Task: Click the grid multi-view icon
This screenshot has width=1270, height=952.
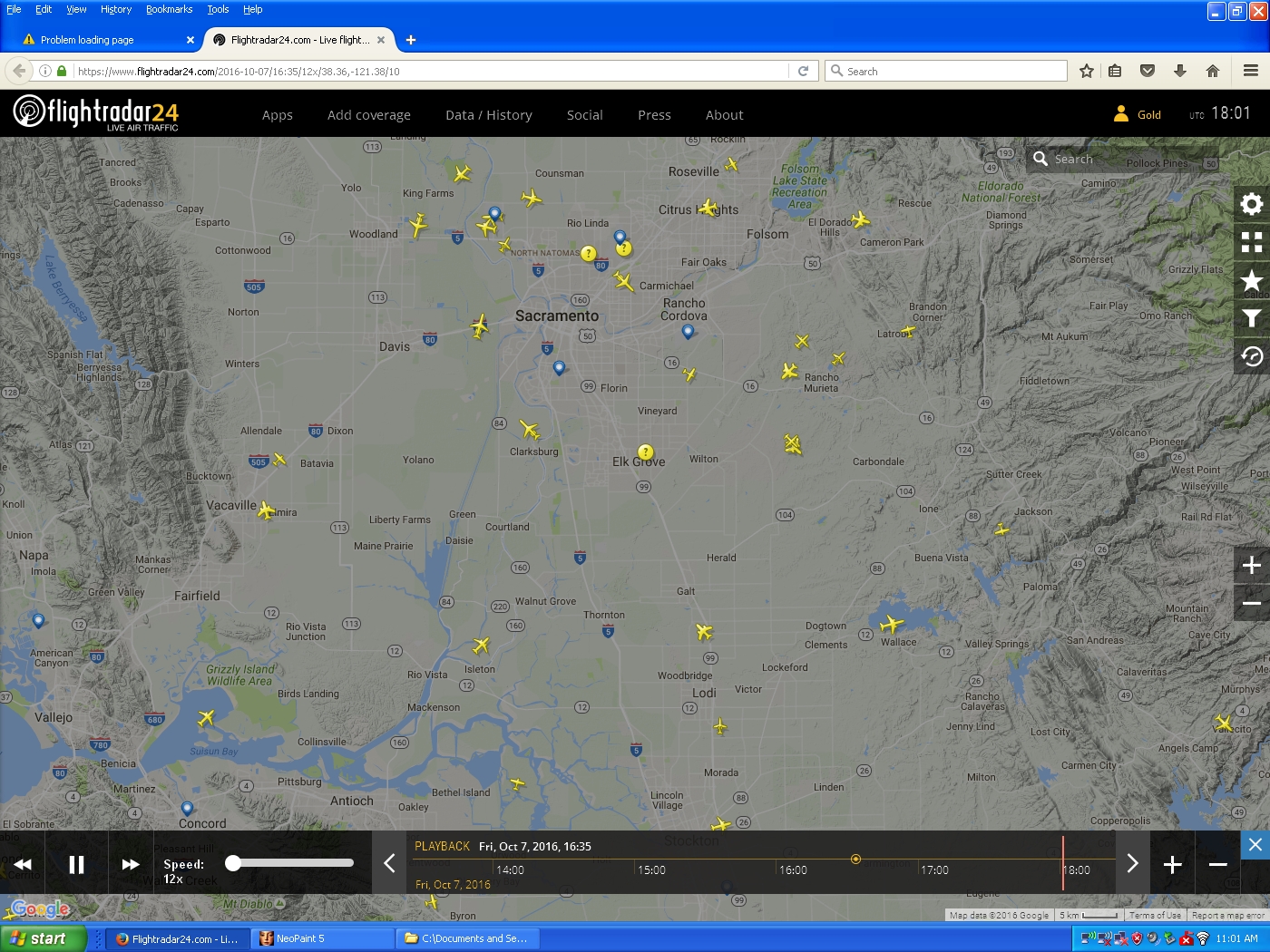Action: coord(1251,242)
